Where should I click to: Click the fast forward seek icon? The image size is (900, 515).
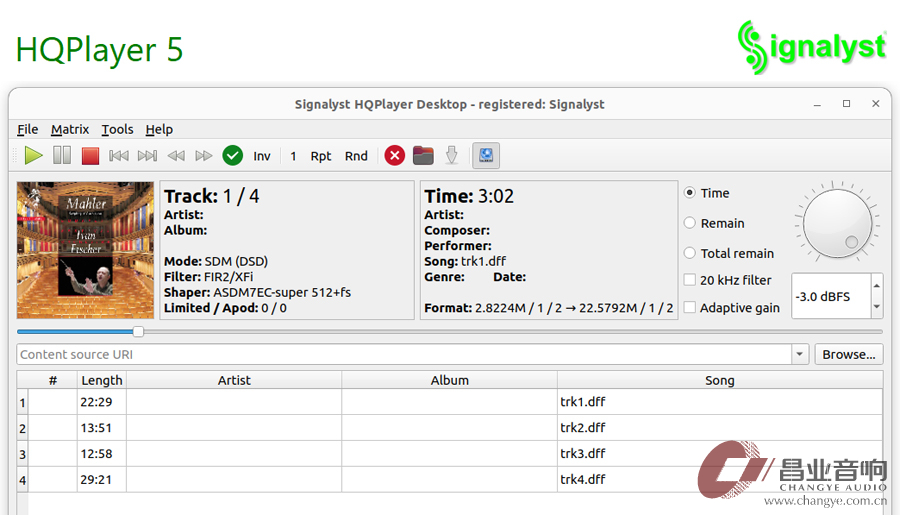204,156
